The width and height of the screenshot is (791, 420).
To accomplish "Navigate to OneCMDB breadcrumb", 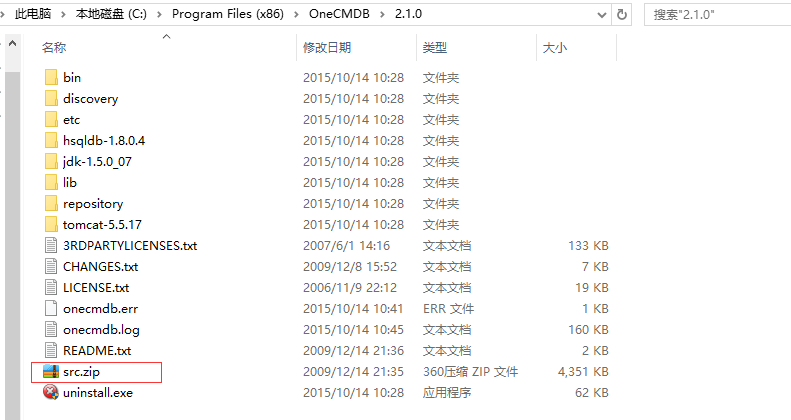I will [x=340, y=14].
